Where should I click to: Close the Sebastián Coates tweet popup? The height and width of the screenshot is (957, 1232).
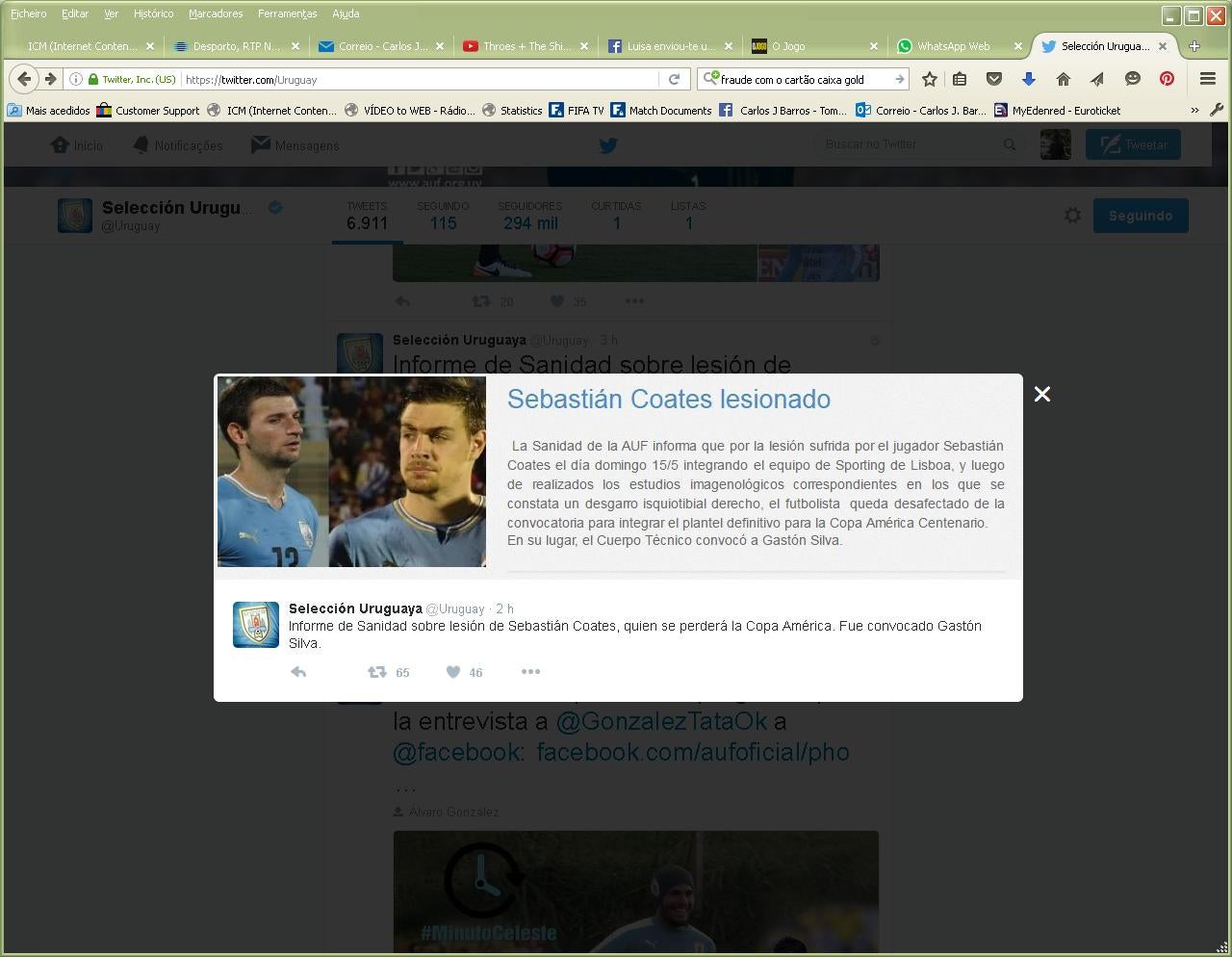click(x=1041, y=394)
